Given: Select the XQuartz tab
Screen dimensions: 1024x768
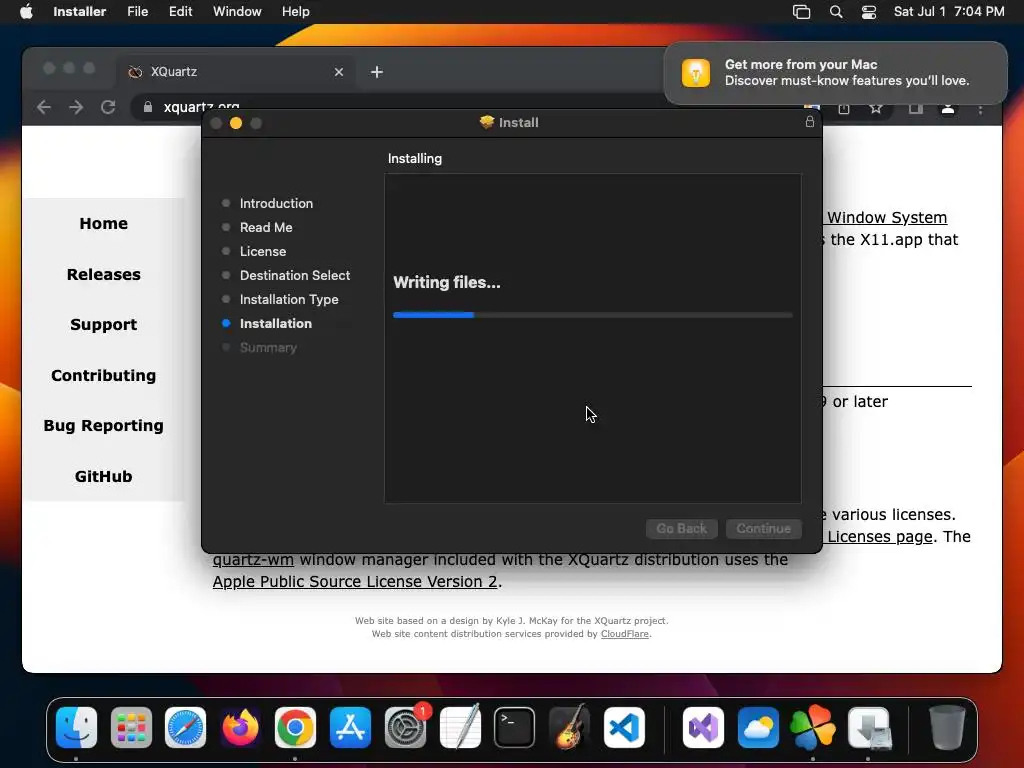Looking at the screenshot, I should tap(236, 72).
